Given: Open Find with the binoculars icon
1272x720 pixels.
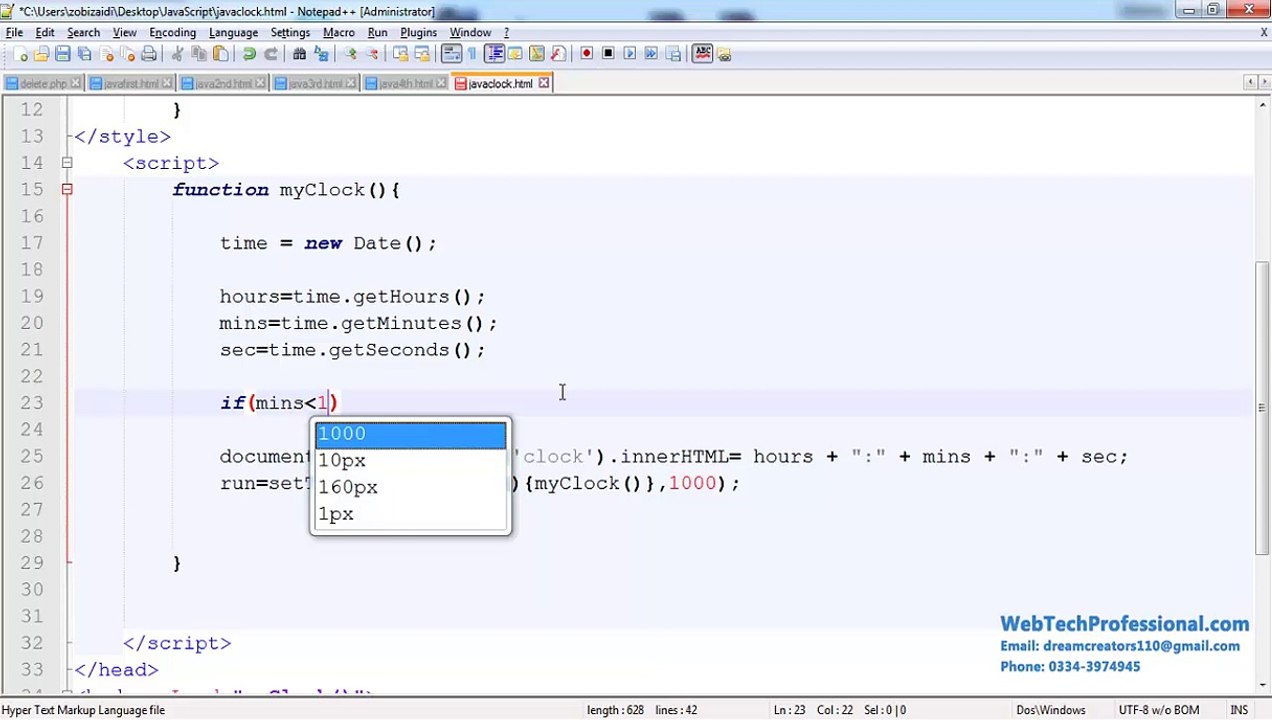Looking at the screenshot, I should click(299, 54).
